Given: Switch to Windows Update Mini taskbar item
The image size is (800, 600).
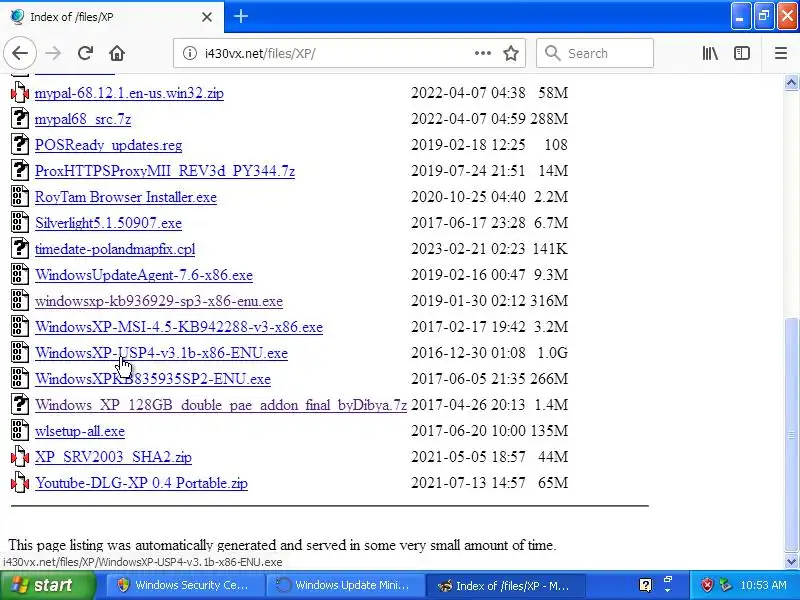Looking at the screenshot, I should [x=345, y=585].
